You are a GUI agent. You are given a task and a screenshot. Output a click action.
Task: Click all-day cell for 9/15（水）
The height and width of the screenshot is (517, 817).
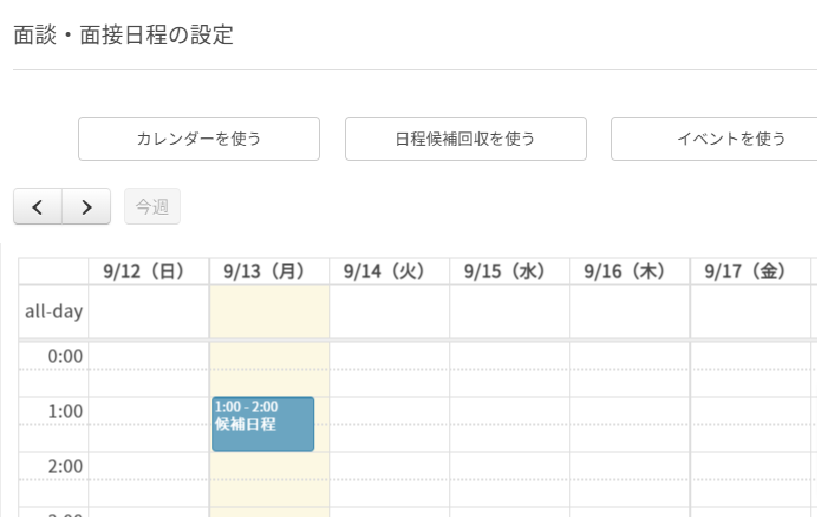coord(509,311)
